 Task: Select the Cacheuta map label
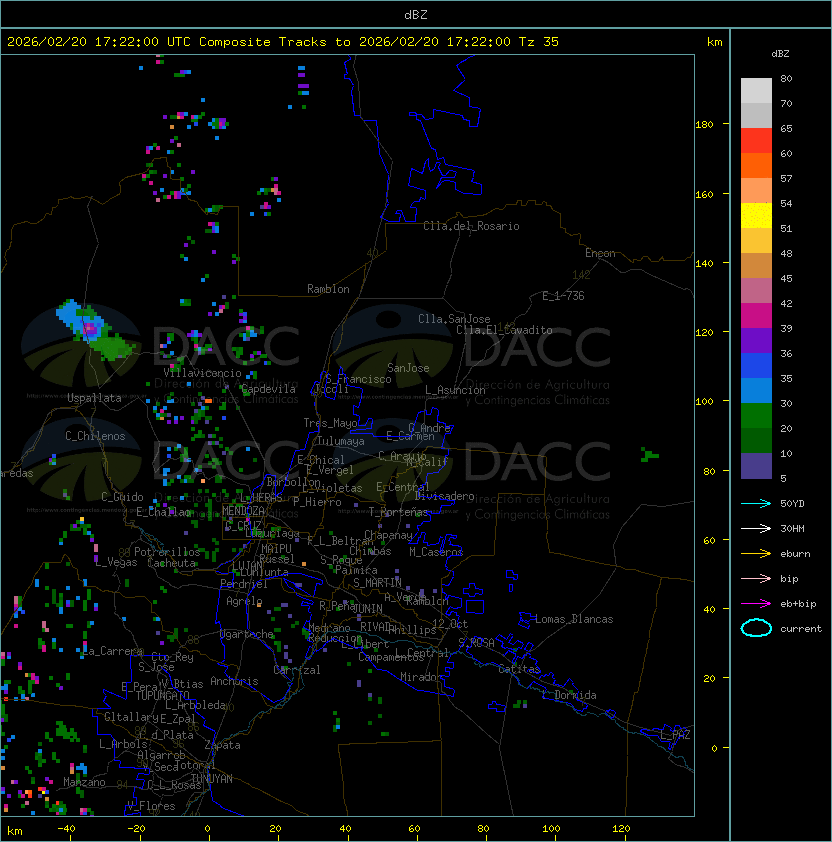click(x=172, y=563)
